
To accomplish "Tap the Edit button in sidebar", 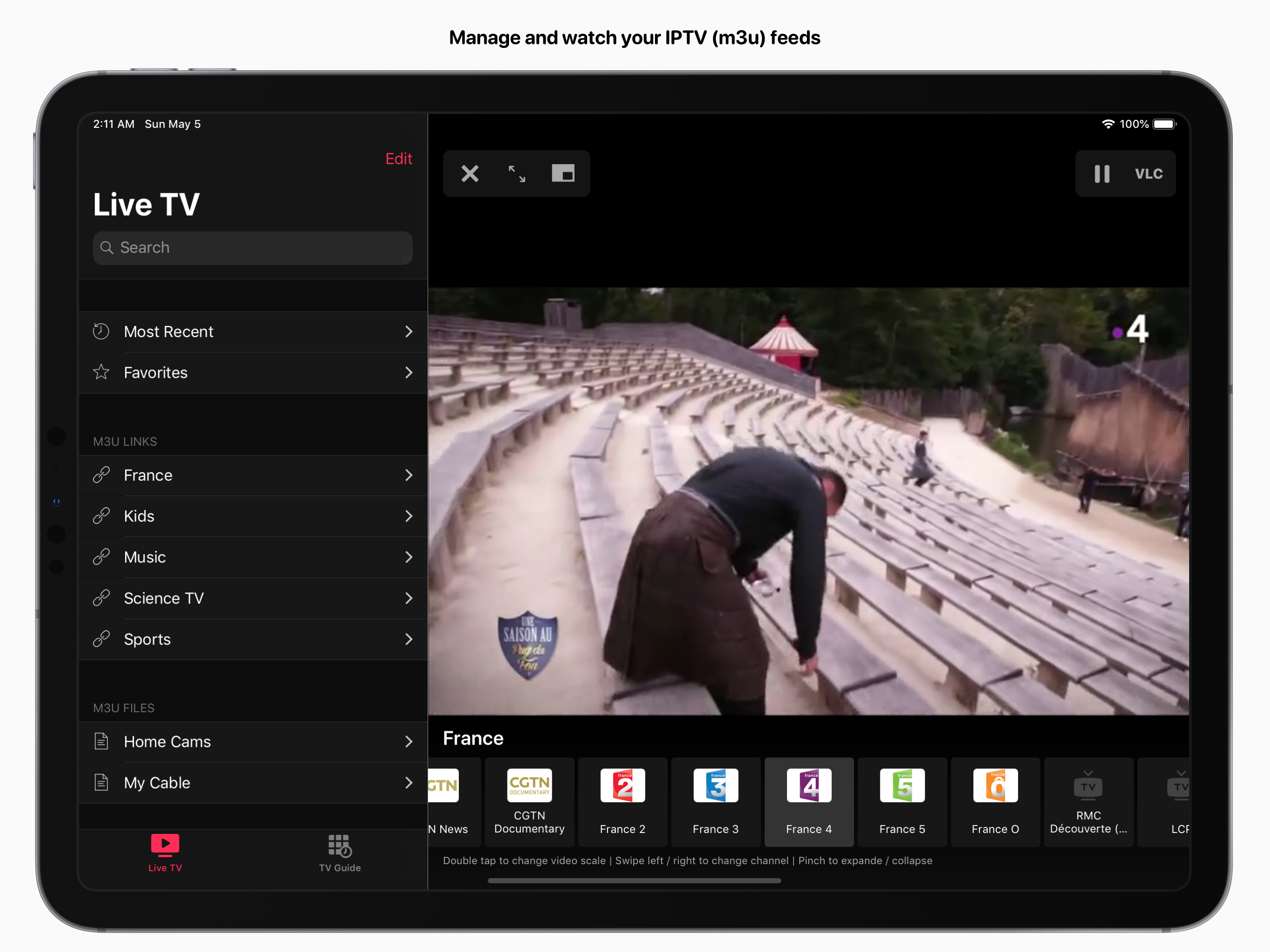I will click(398, 159).
